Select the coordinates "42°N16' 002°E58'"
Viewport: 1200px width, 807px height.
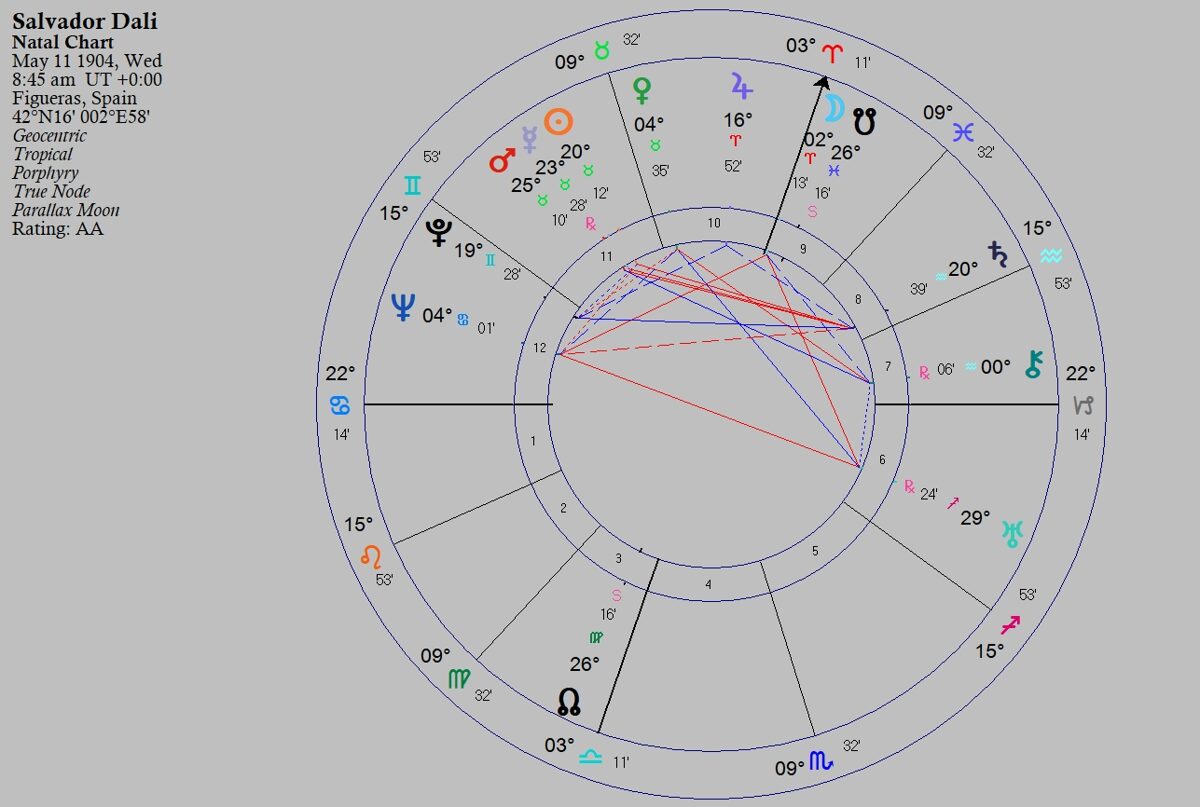point(81,117)
